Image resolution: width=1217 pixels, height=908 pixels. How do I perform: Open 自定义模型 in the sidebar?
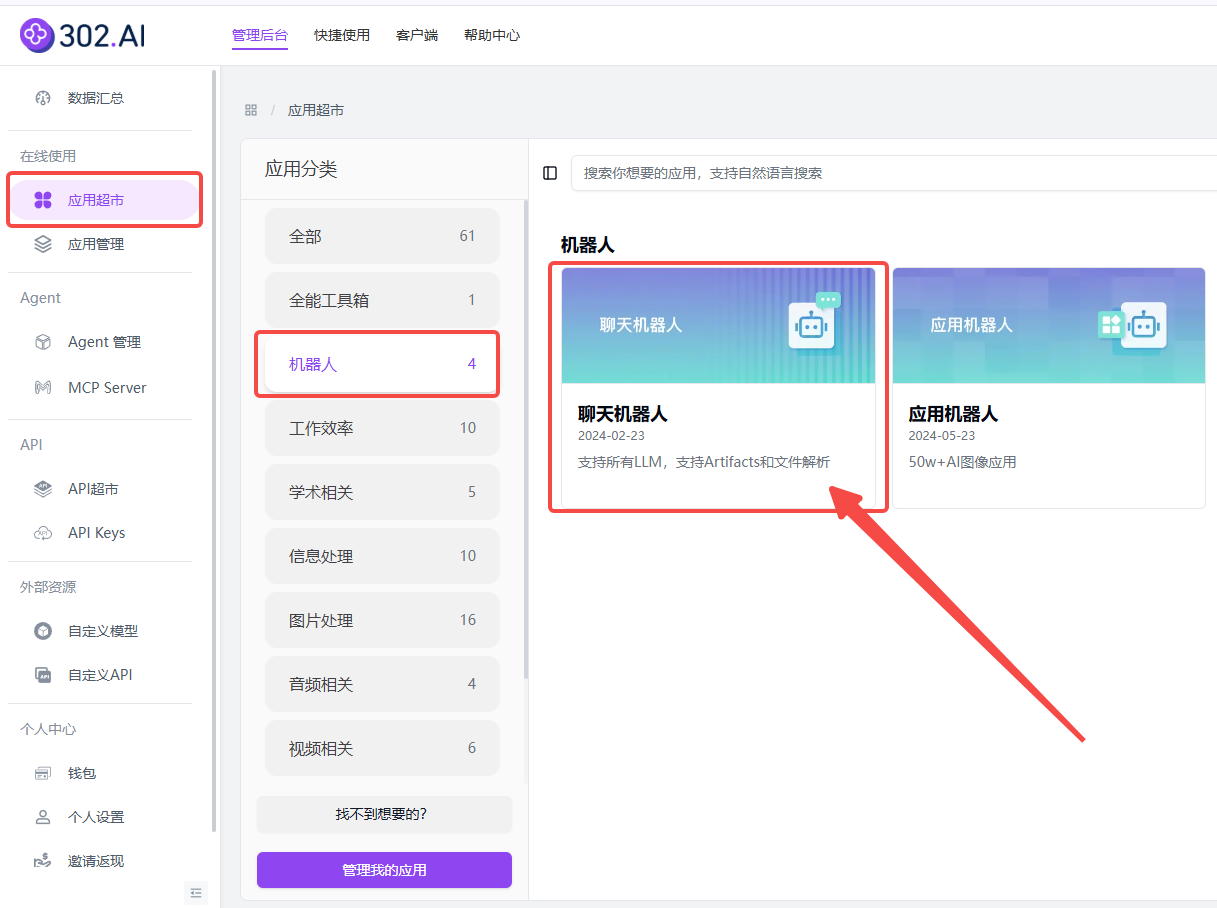point(104,631)
